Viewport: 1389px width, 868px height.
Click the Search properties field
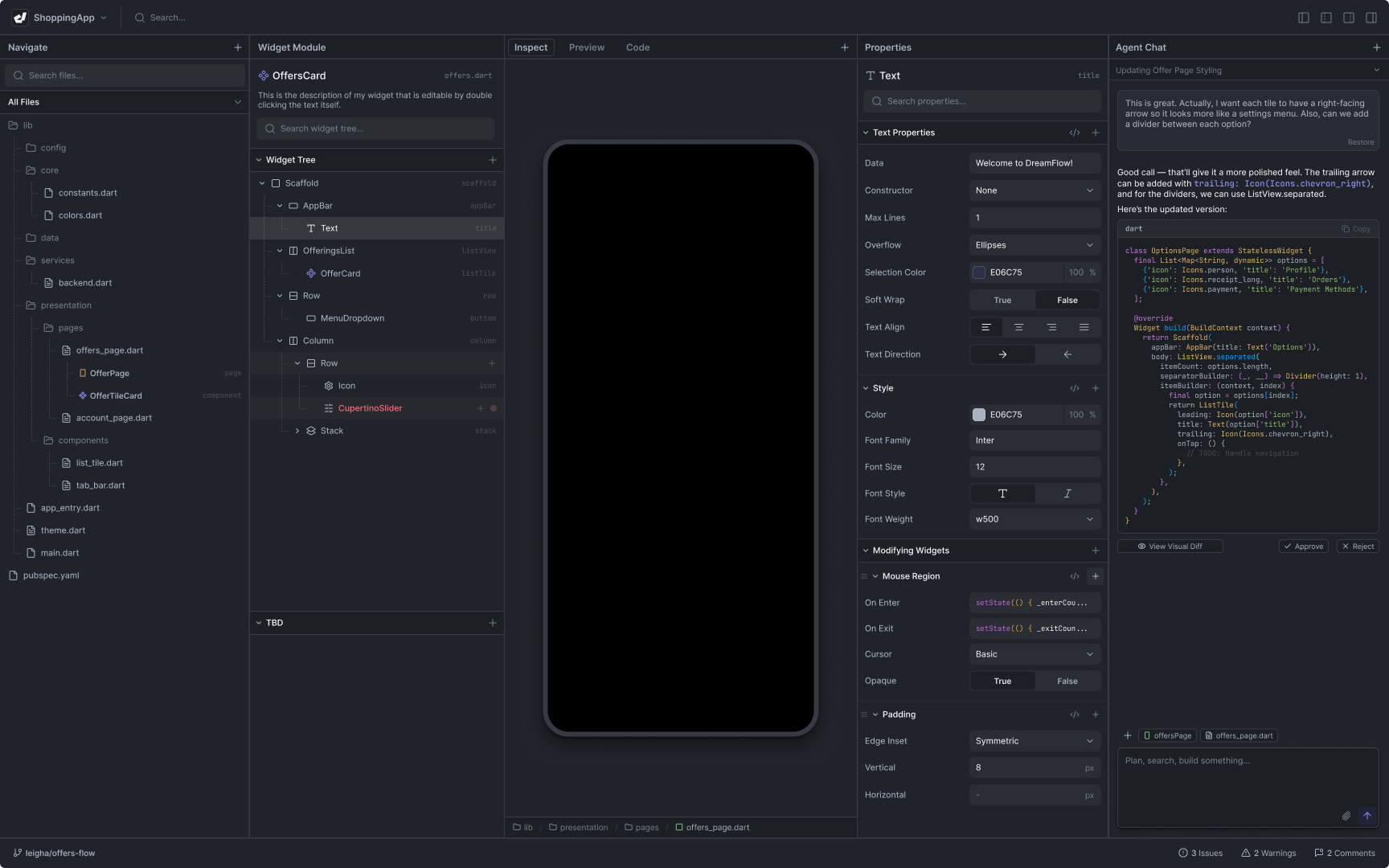click(982, 101)
